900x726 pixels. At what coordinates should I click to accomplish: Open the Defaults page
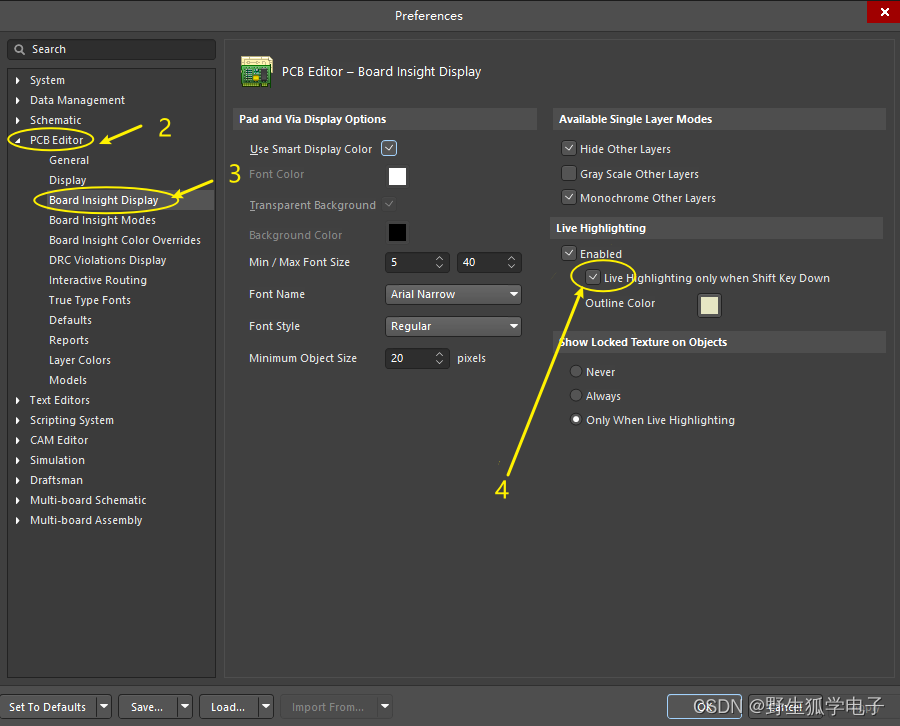70,320
